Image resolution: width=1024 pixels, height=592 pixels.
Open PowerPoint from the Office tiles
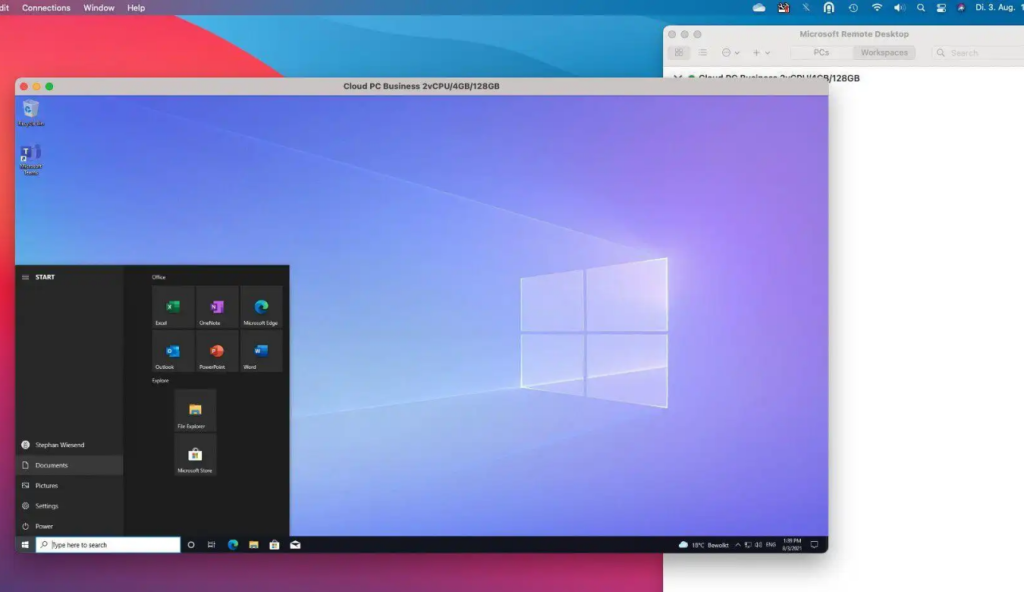216,351
